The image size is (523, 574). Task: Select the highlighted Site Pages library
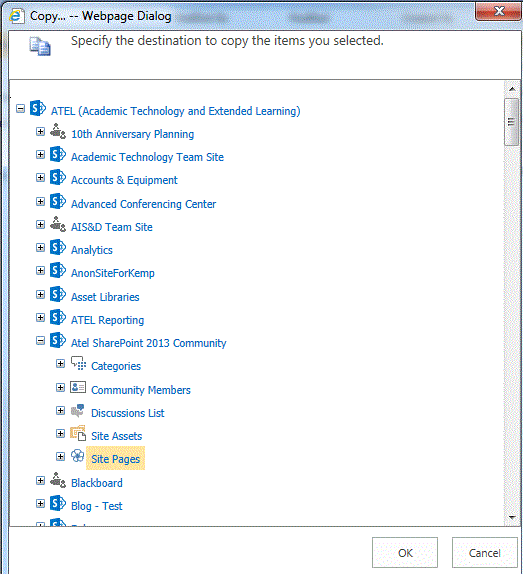click(x=116, y=458)
